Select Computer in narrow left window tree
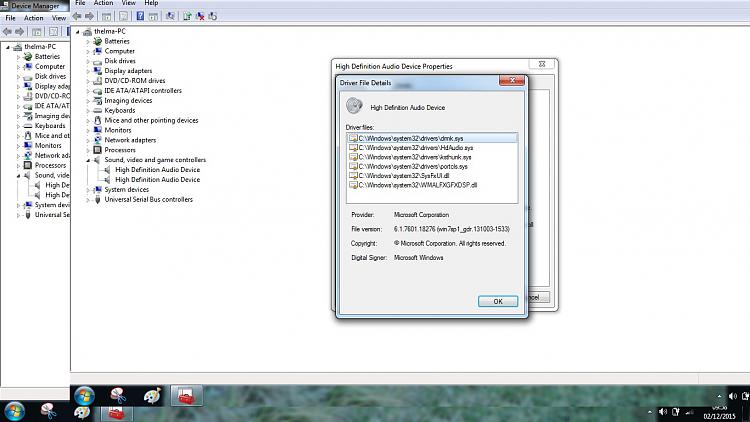This screenshot has width=750, height=422. point(50,67)
